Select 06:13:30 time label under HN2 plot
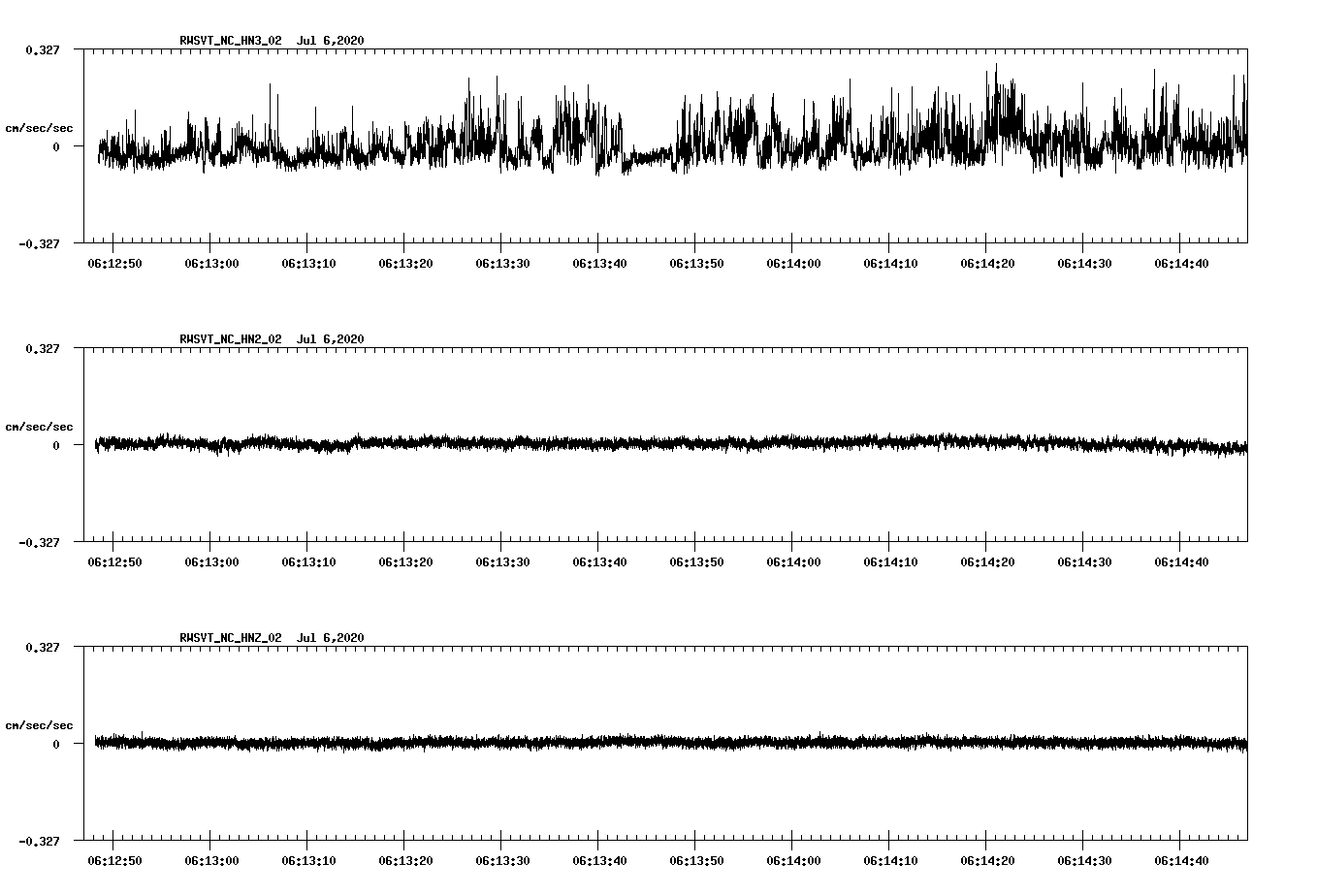Image resolution: width=1317 pixels, height=896 pixels. click(502, 562)
